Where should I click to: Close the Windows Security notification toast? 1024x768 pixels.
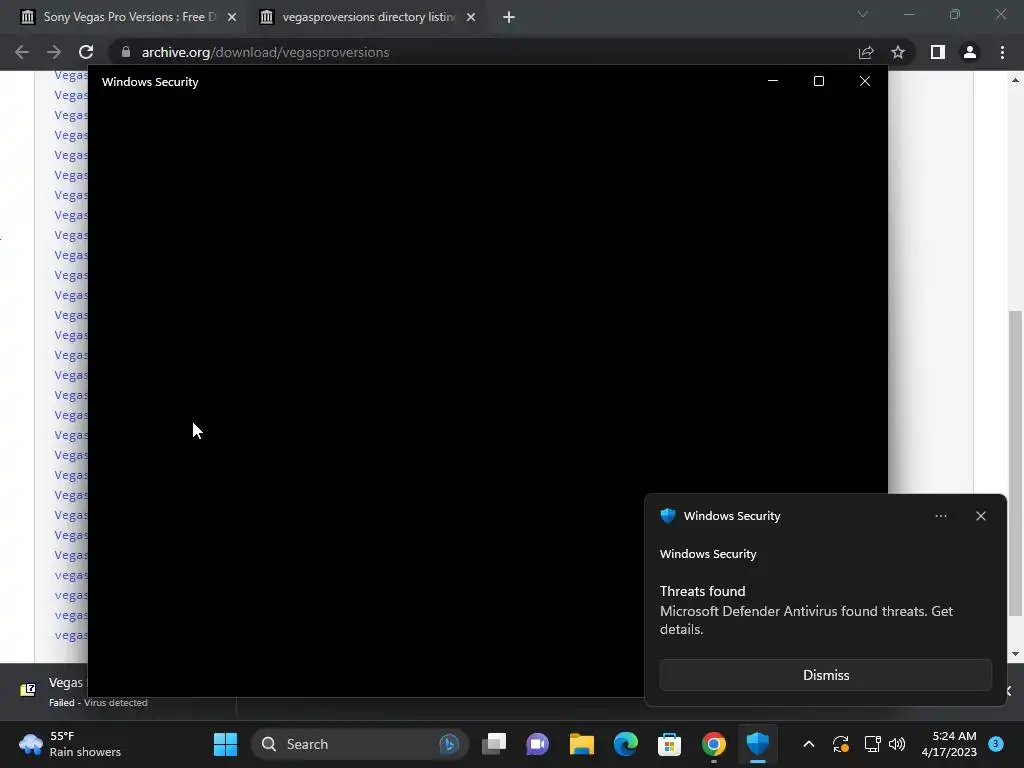tap(980, 516)
